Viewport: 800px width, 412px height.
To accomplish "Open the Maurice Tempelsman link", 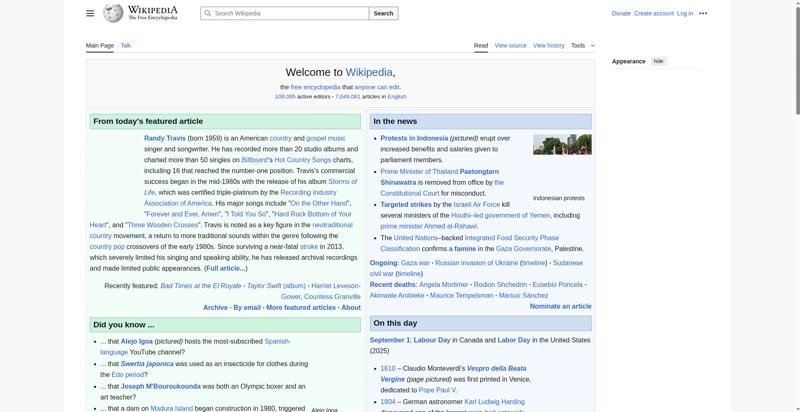I will point(462,296).
